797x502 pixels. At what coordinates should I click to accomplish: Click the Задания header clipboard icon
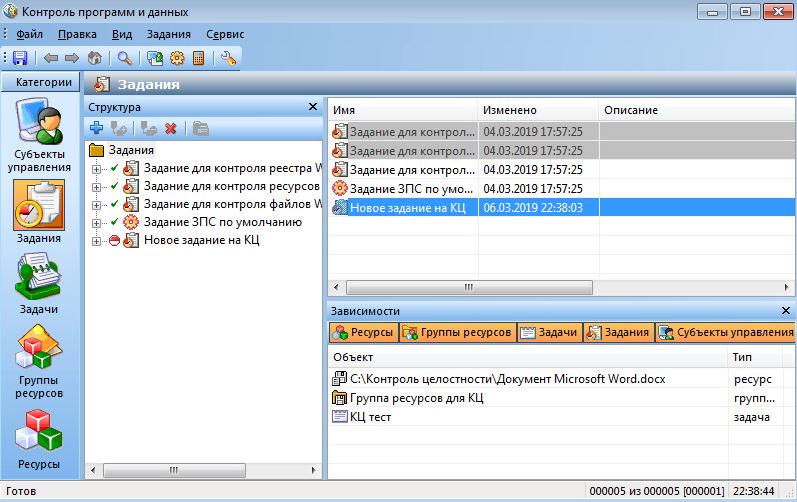102,84
